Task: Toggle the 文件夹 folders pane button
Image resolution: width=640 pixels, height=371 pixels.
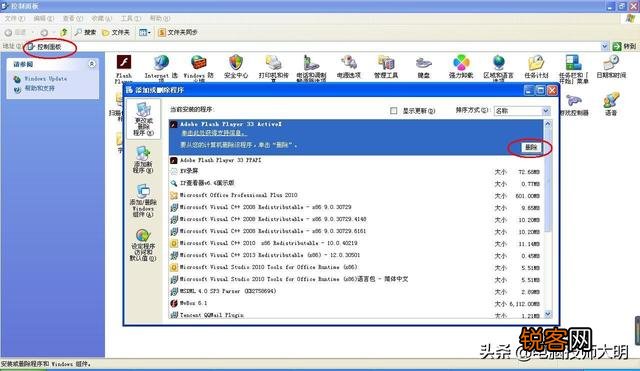Action: [116, 32]
